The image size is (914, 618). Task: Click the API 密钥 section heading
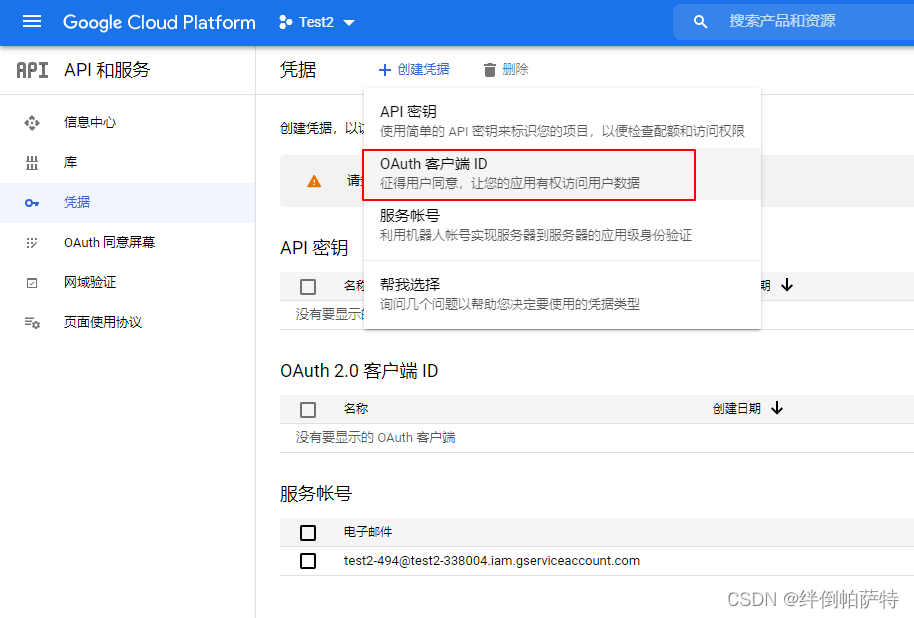pos(314,248)
